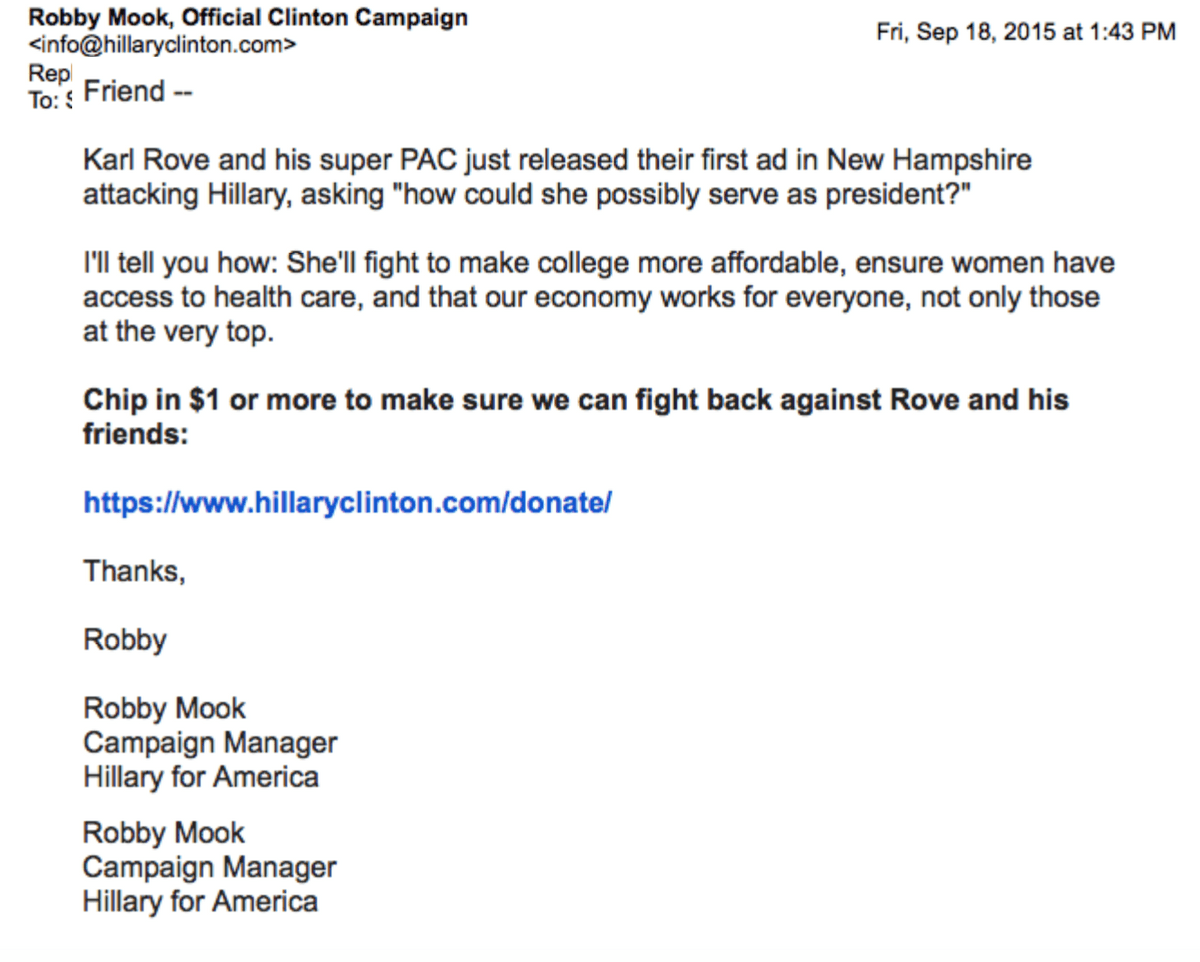Select the sender name Robby Mook, Official Clinton Campaign
Image resolution: width=1200 pixels, height=962 pixels.
click(248, 18)
